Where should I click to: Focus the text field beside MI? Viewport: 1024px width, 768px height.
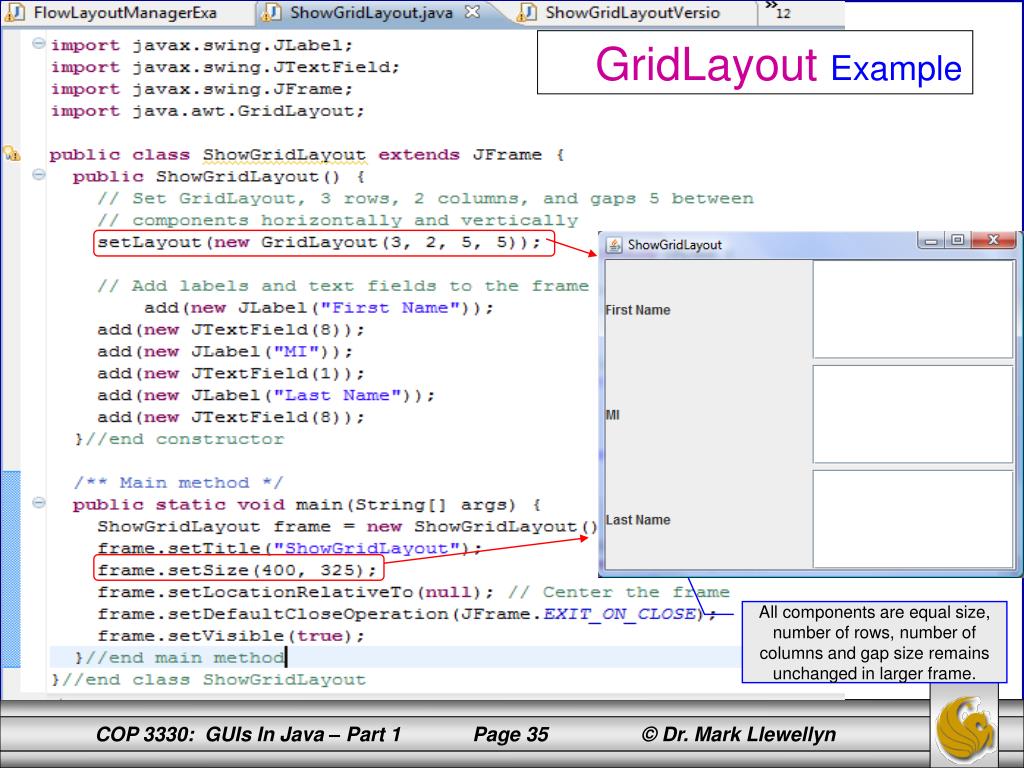913,414
